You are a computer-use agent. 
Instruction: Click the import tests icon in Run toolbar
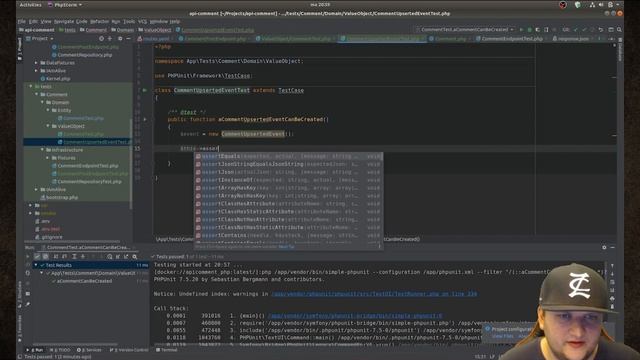pyautogui.click(x=118, y=257)
